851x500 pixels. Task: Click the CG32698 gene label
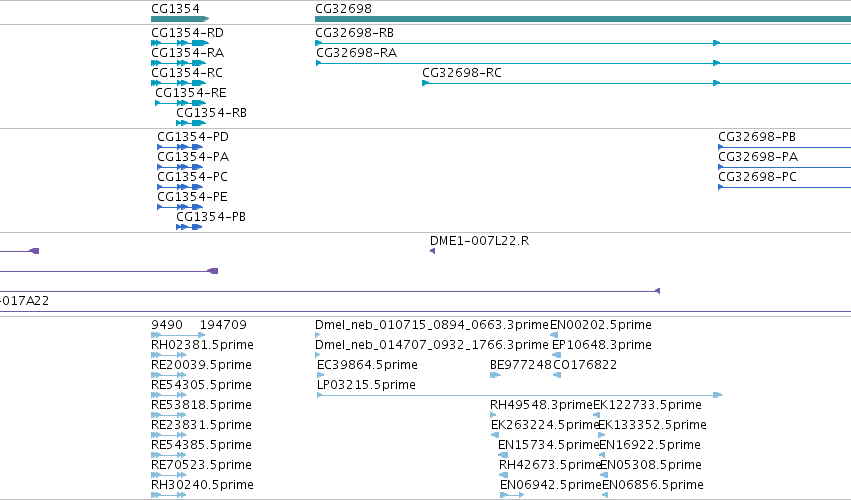click(x=344, y=9)
